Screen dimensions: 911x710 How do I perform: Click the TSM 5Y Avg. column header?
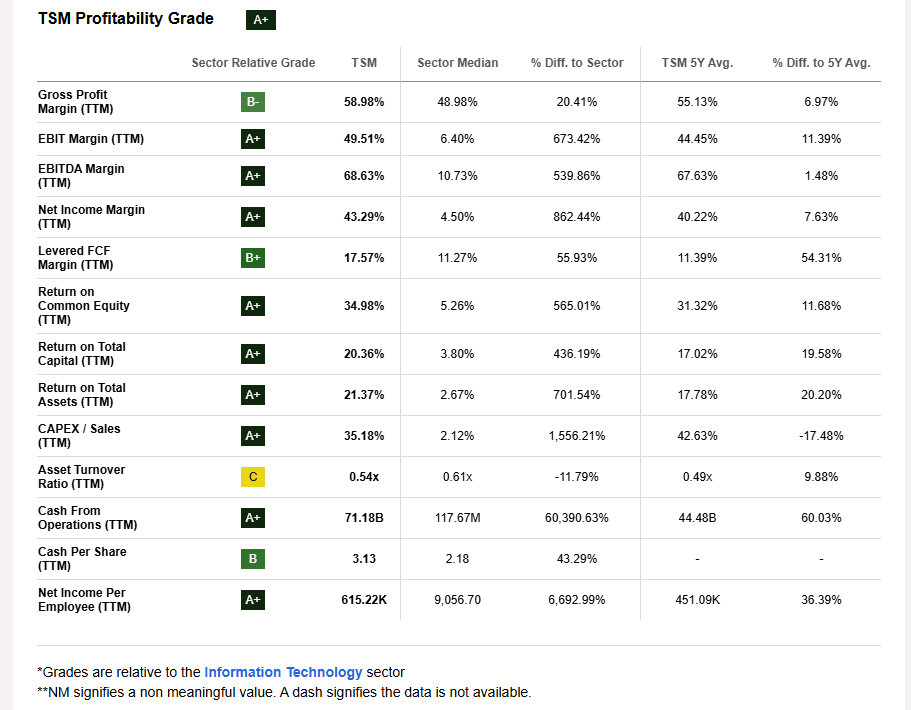point(697,63)
